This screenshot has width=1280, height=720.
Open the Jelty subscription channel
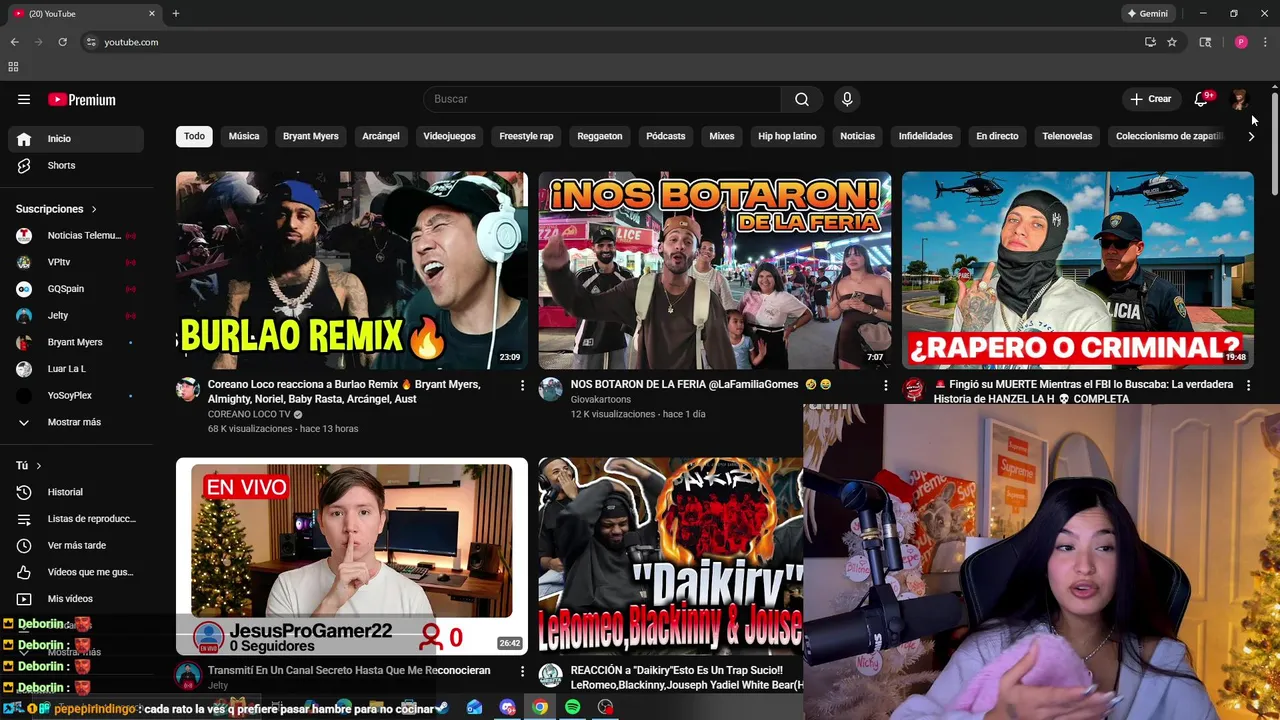(76, 315)
